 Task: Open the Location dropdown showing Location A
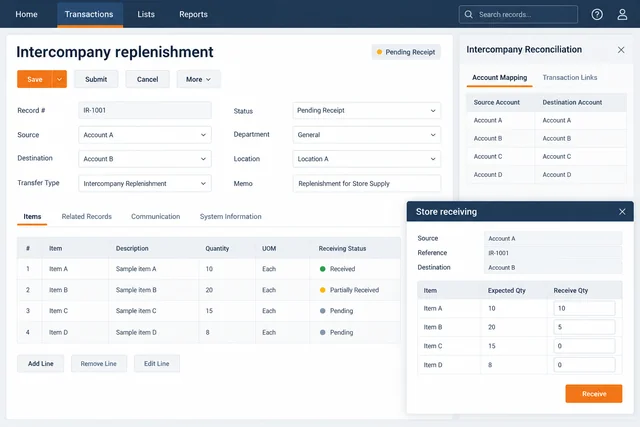point(367,159)
